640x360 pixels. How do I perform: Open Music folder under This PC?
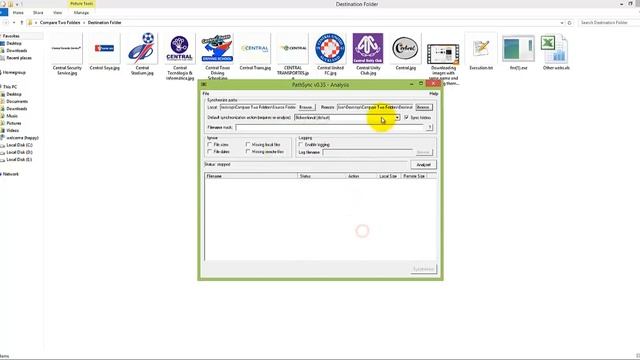click(x=12, y=116)
